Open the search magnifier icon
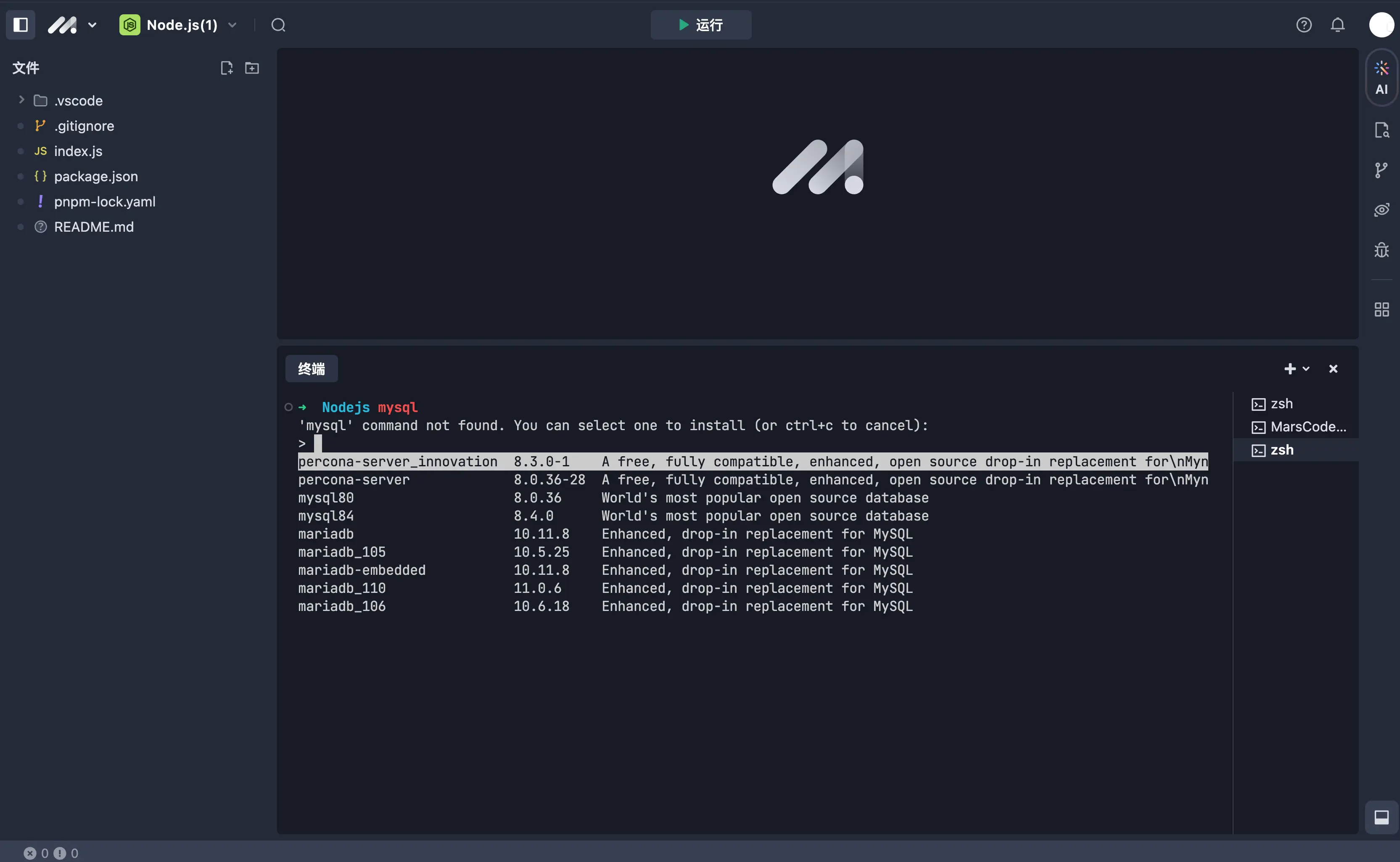 click(x=278, y=25)
